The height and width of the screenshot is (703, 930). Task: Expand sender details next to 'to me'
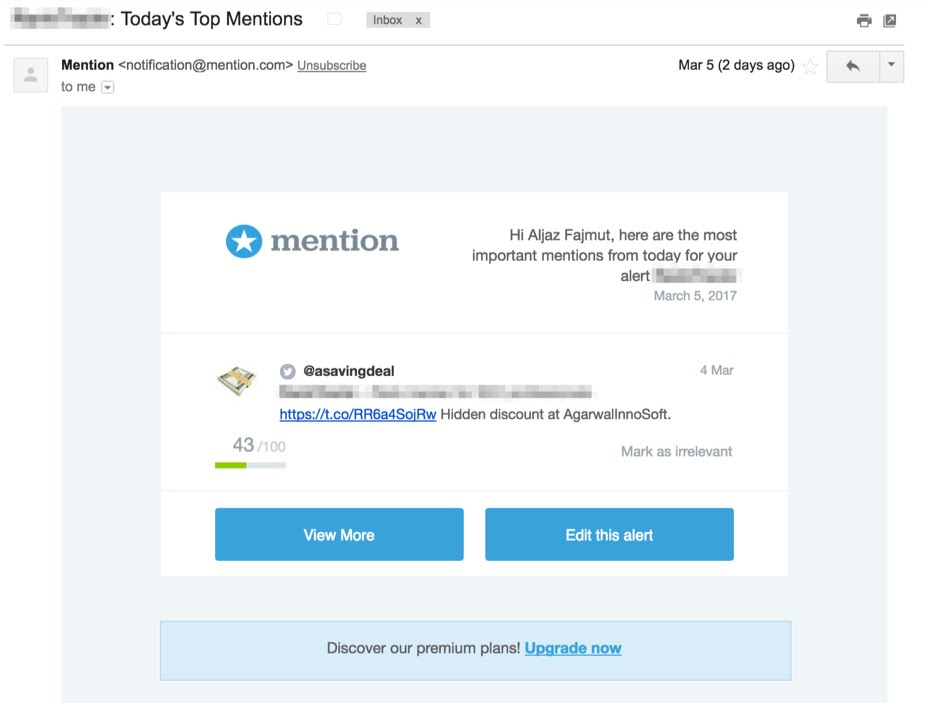[x=105, y=86]
